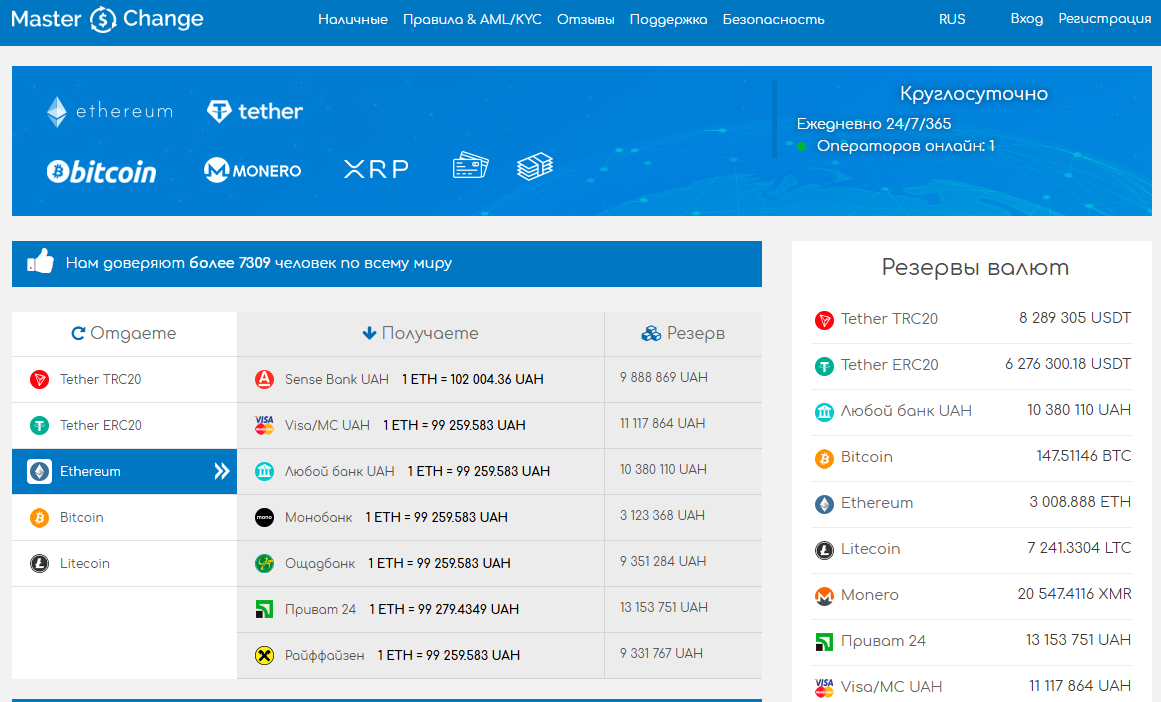The image size is (1161, 702).
Task: Click the Visa/MC icon in the Получаете list
Action: (x=264, y=426)
